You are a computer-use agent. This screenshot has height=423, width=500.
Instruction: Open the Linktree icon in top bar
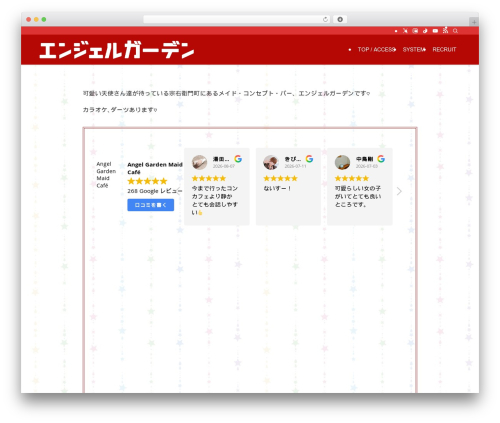[x=445, y=30]
